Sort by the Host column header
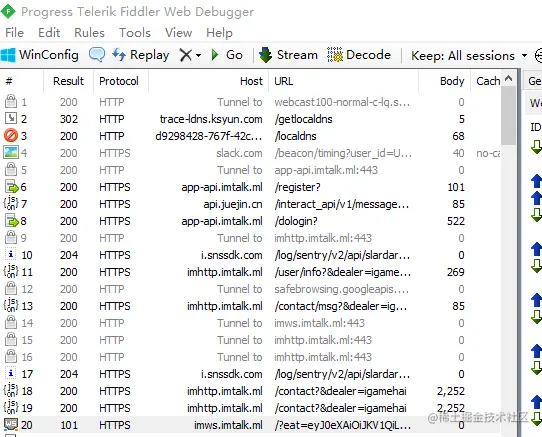542x437 pixels. (x=209, y=81)
